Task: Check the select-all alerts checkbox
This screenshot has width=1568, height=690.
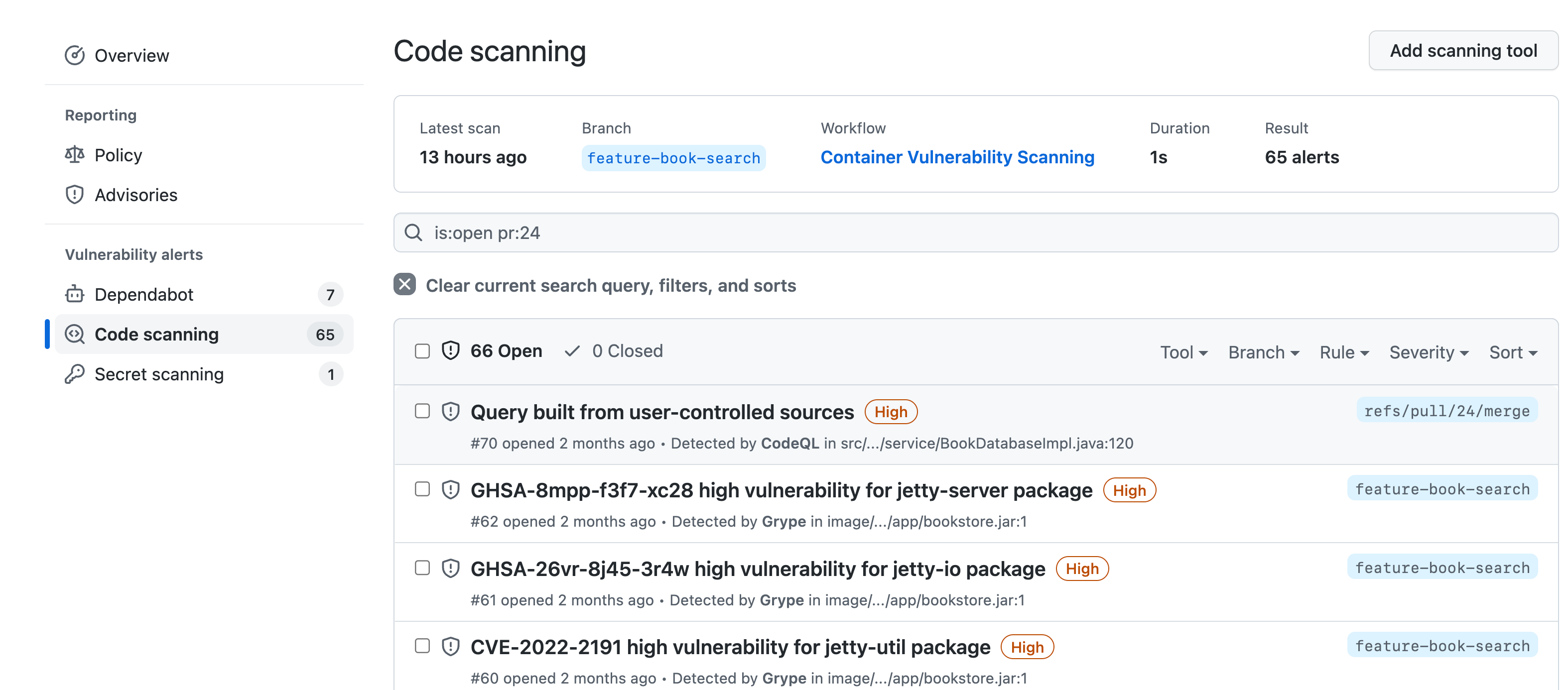Action: 422,350
